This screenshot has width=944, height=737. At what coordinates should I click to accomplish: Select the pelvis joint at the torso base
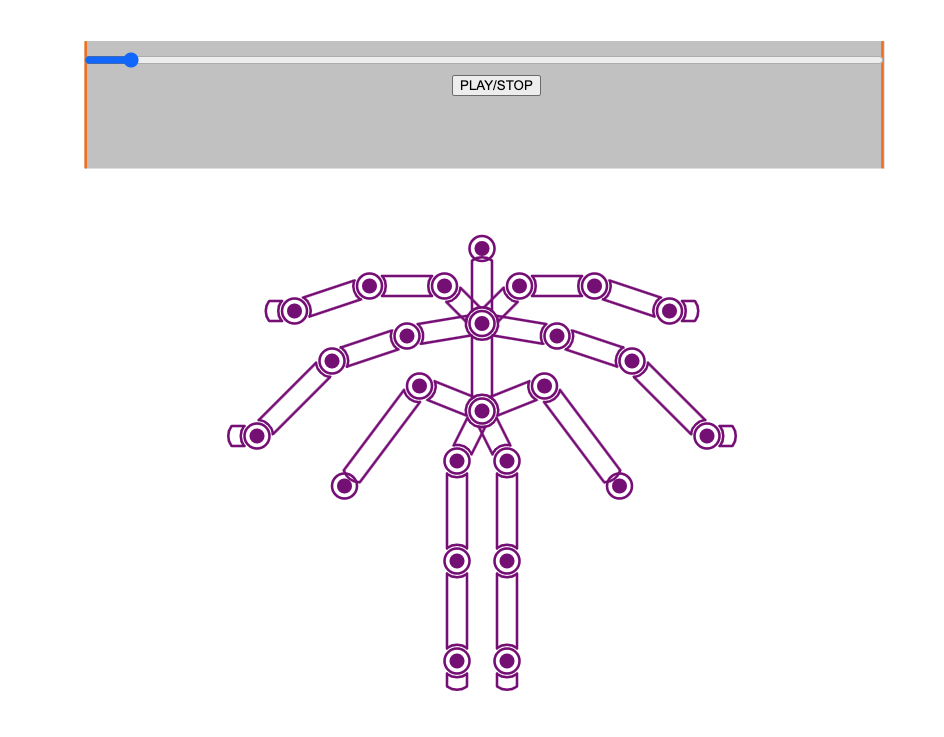tap(482, 410)
